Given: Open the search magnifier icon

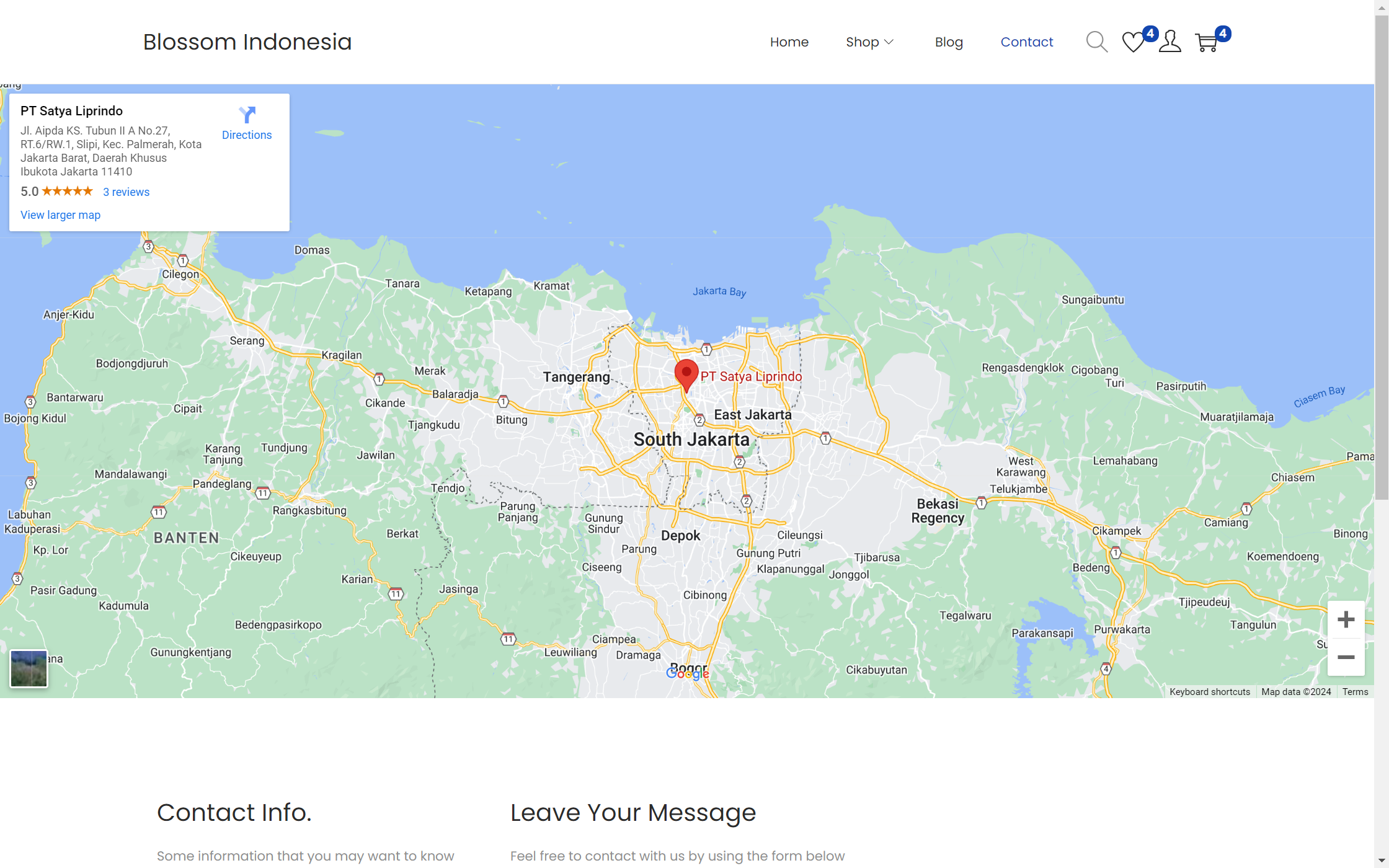Looking at the screenshot, I should point(1096,42).
